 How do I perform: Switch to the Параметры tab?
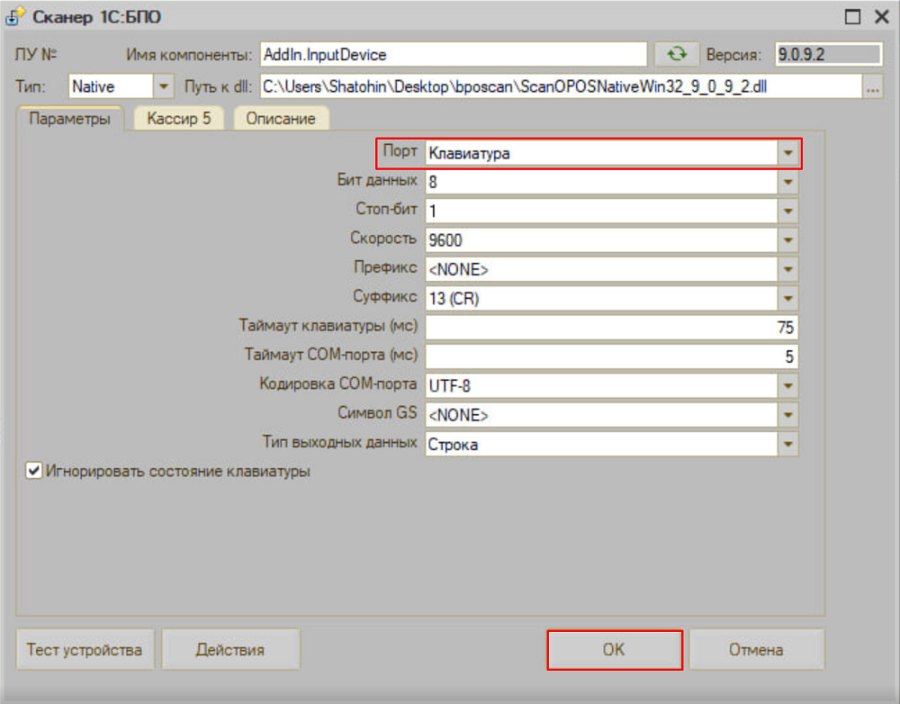69,119
